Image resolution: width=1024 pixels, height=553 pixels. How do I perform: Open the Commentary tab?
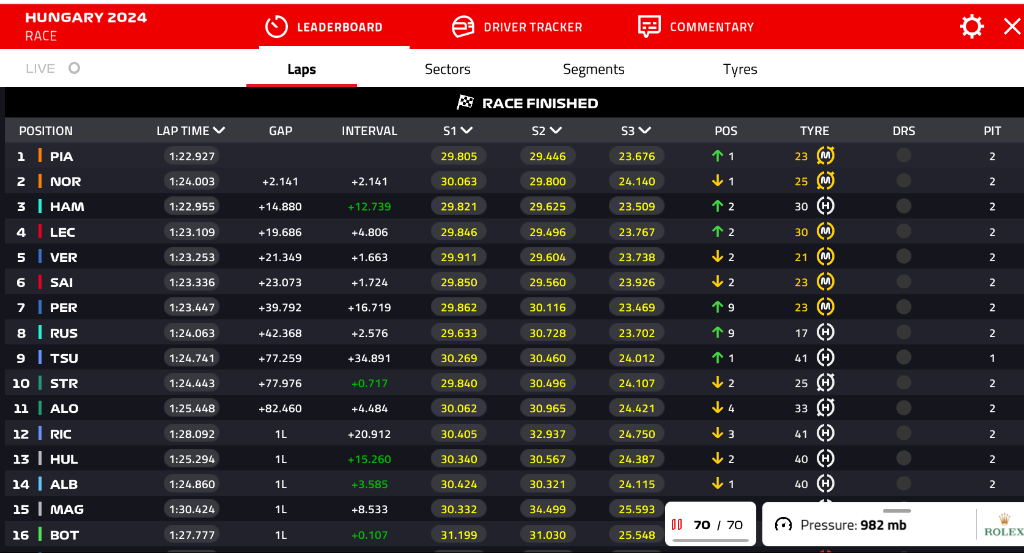[x=696, y=27]
